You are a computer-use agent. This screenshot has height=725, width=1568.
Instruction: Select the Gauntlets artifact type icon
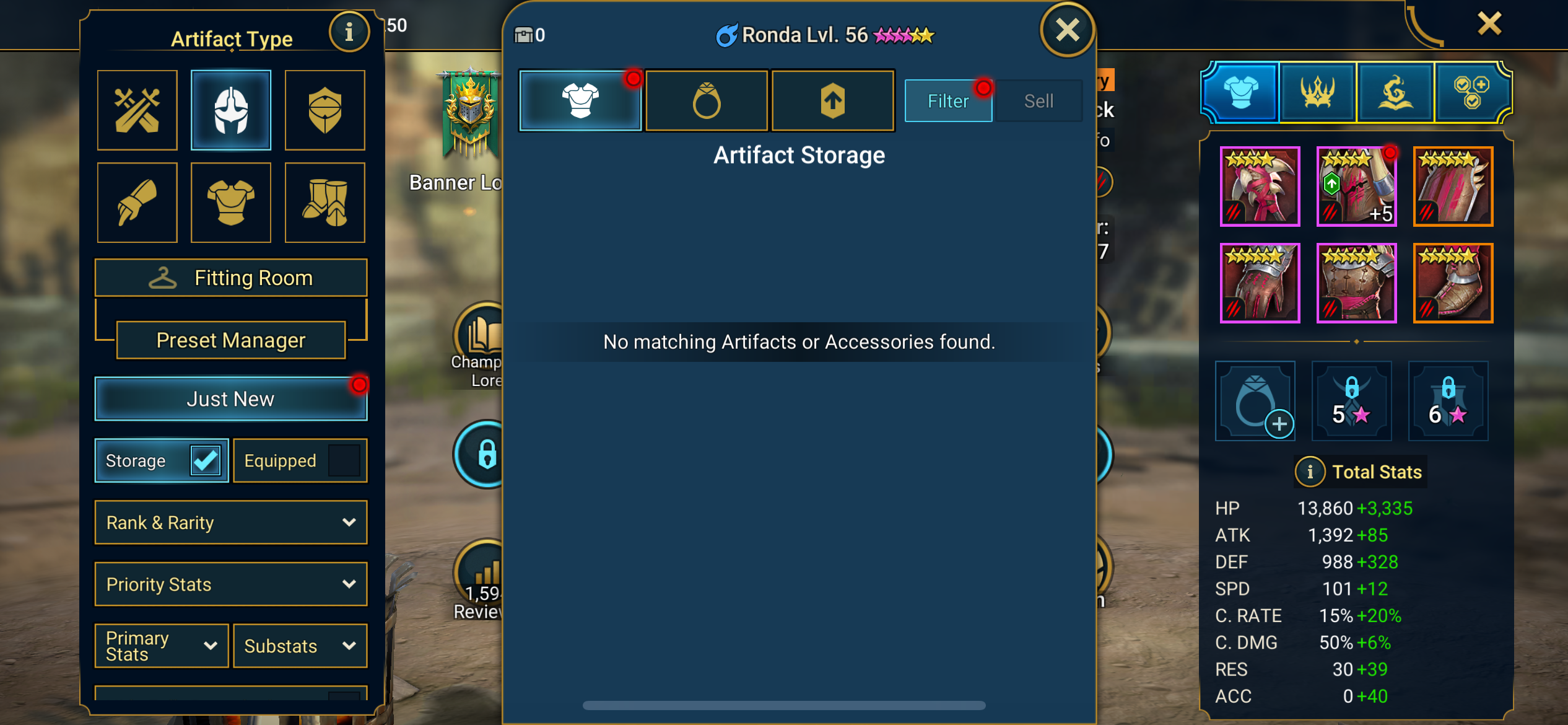137,203
